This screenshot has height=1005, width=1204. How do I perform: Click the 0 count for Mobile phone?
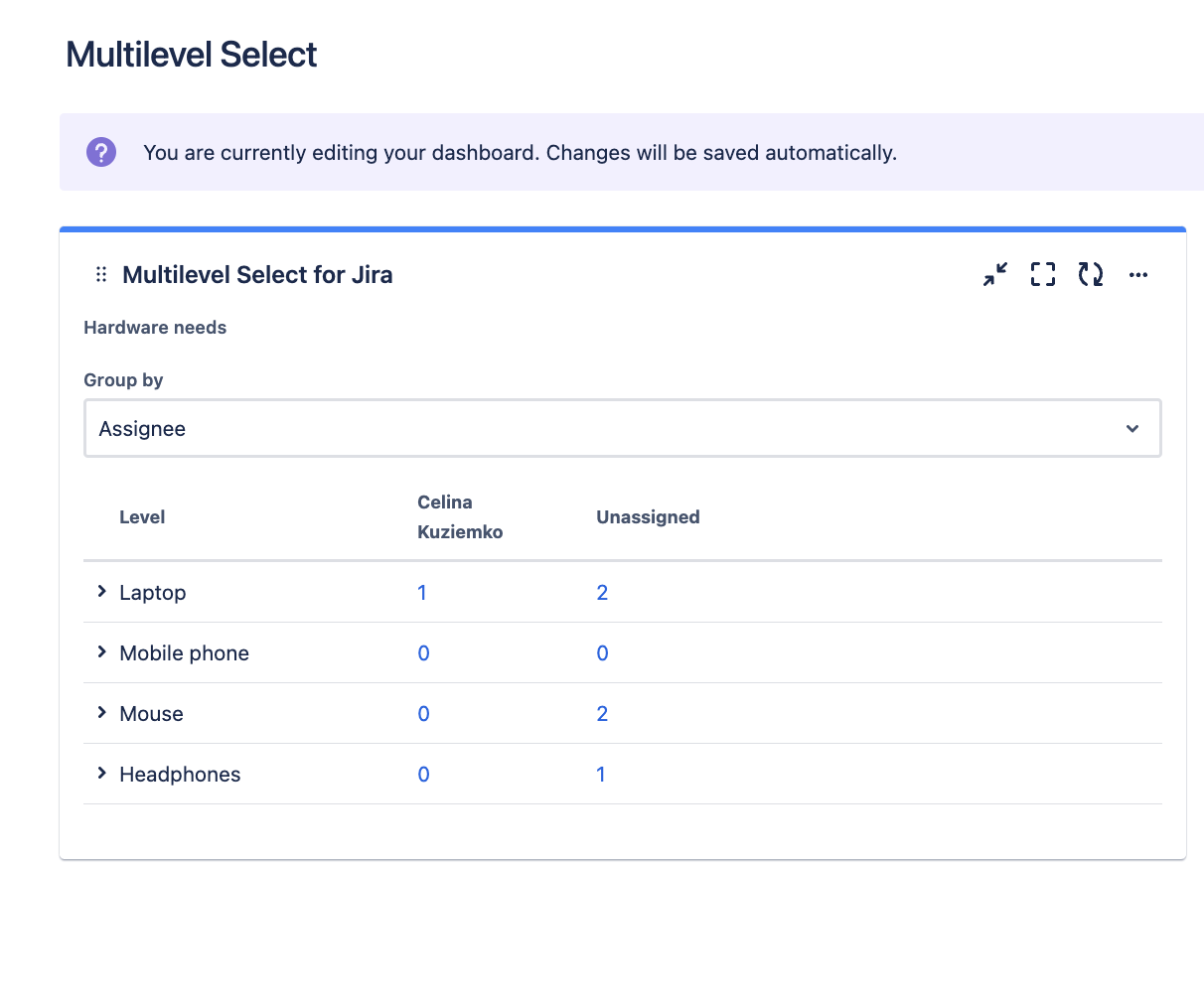coord(423,652)
